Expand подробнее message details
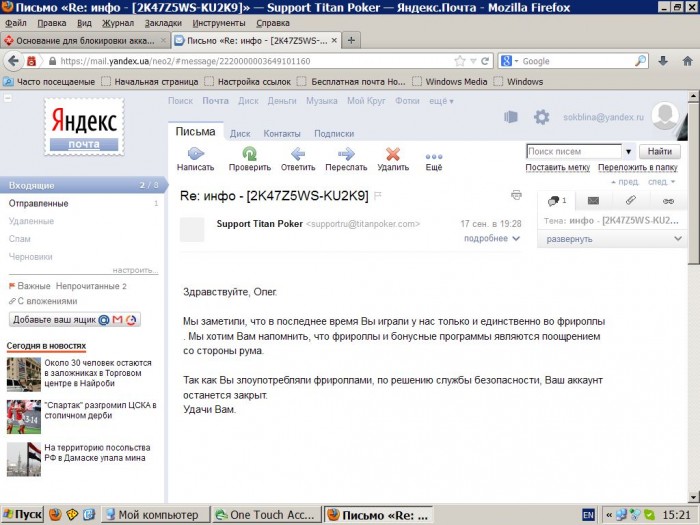 pos(492,238)
